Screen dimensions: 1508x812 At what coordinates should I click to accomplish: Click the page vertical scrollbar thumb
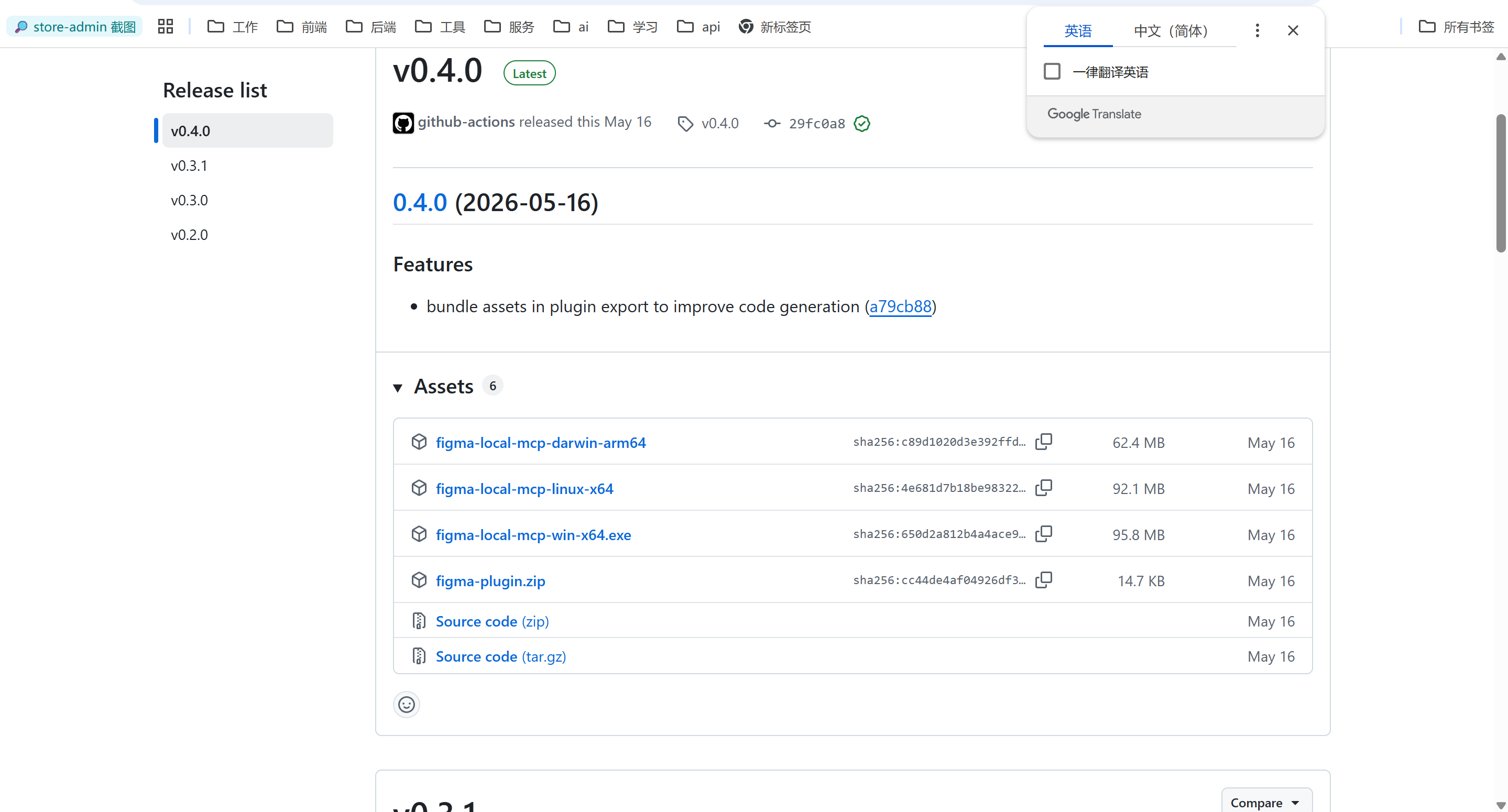click(x=1500, y=183)
